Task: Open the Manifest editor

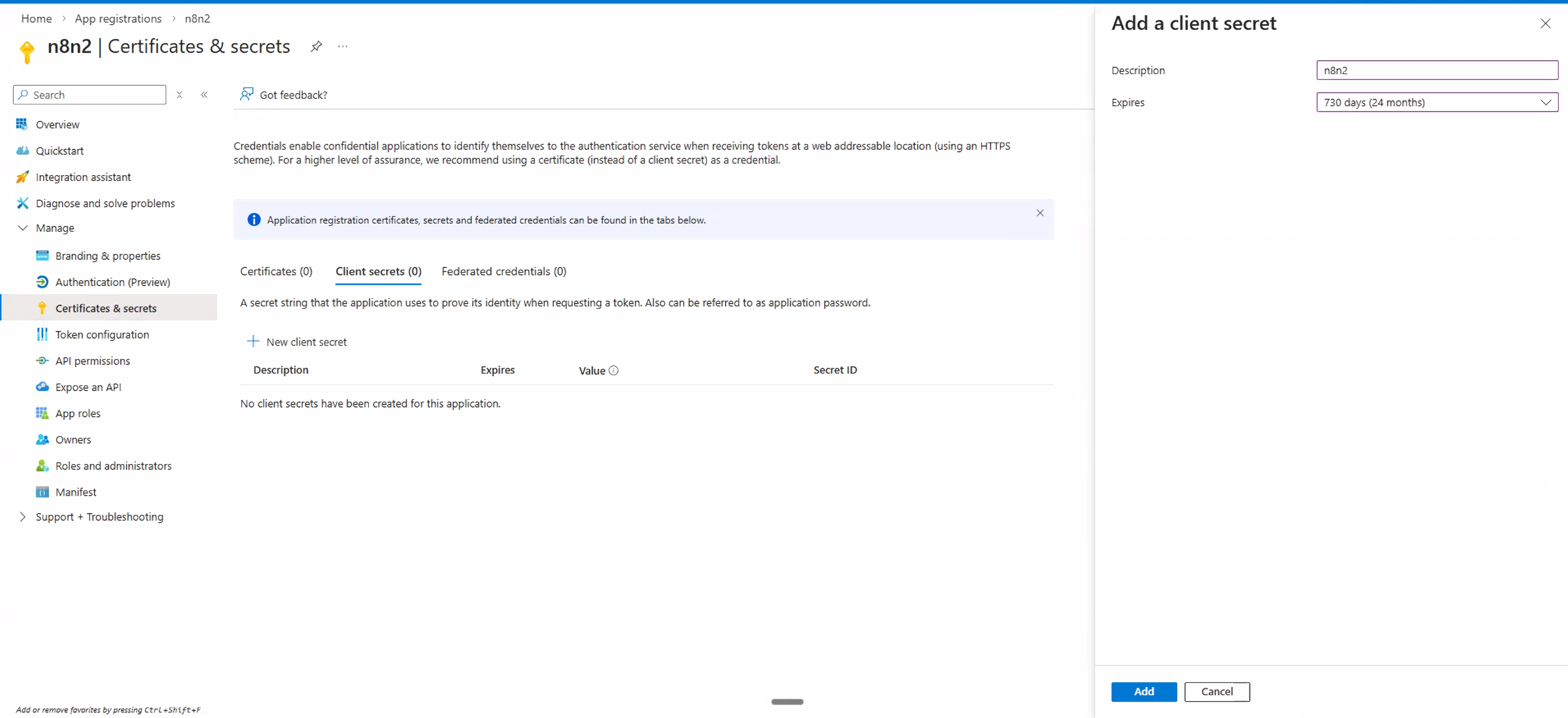Action: coord(75,492)
